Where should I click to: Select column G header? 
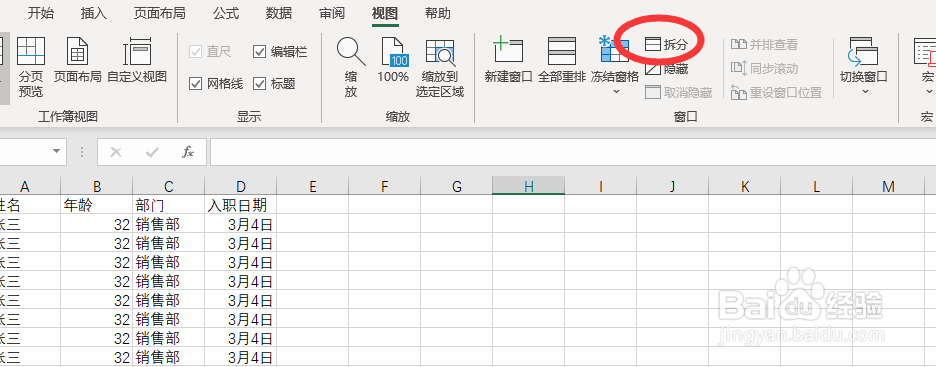tap(457, 187)
